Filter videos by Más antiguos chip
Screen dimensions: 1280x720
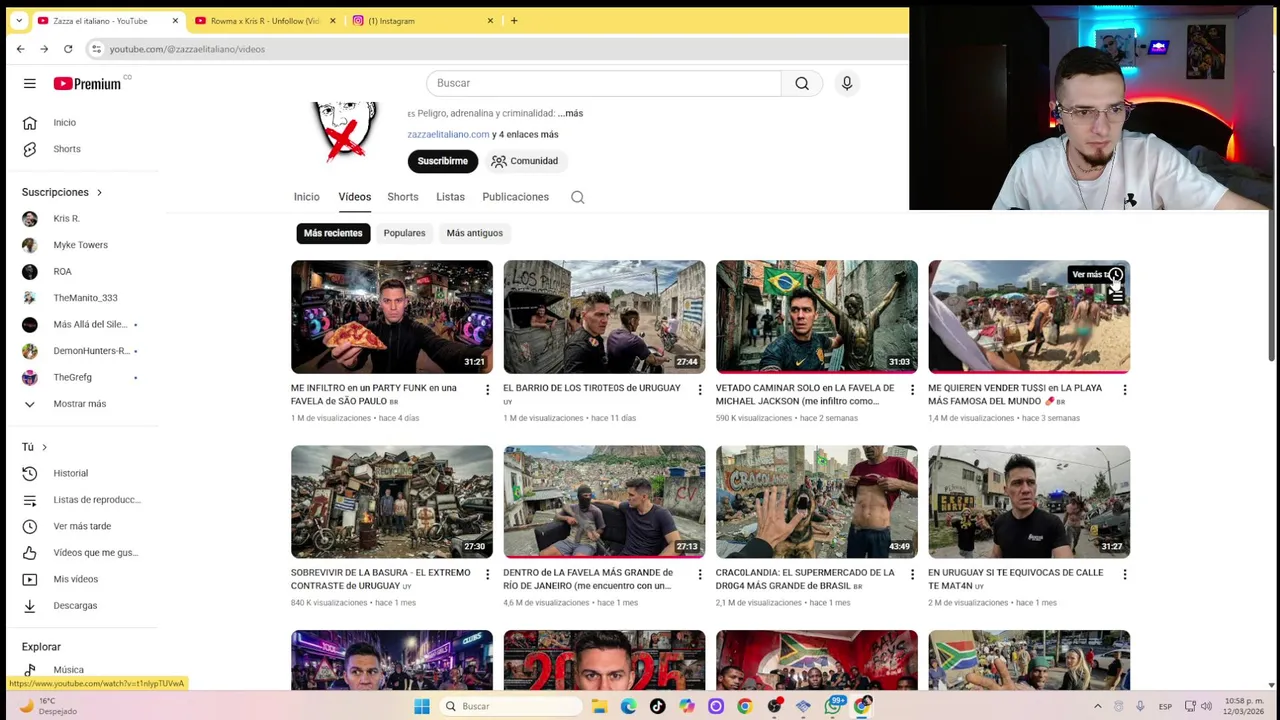(475, 233)
